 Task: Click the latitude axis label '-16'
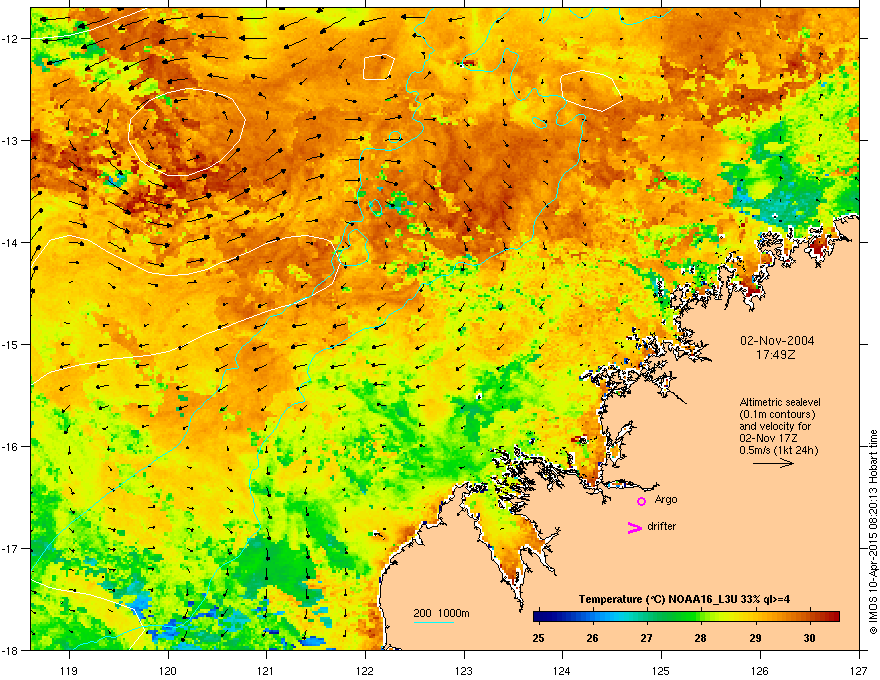pyautogui.click(x=11, y=447)
